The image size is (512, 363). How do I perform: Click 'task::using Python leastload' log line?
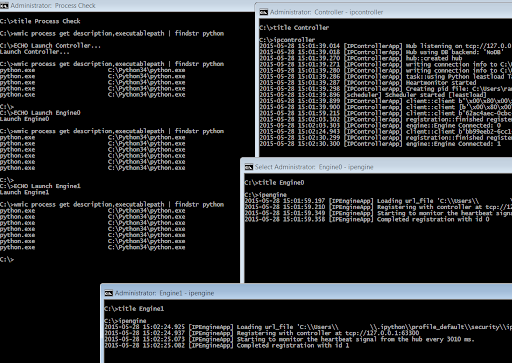coord(386,77)
